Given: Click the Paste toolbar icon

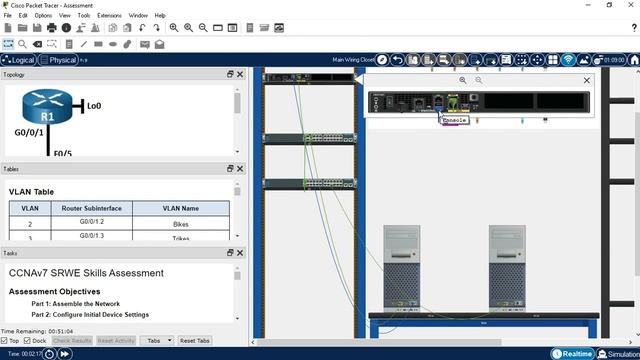Looking at the screenshot, I should tap(127, 28).
